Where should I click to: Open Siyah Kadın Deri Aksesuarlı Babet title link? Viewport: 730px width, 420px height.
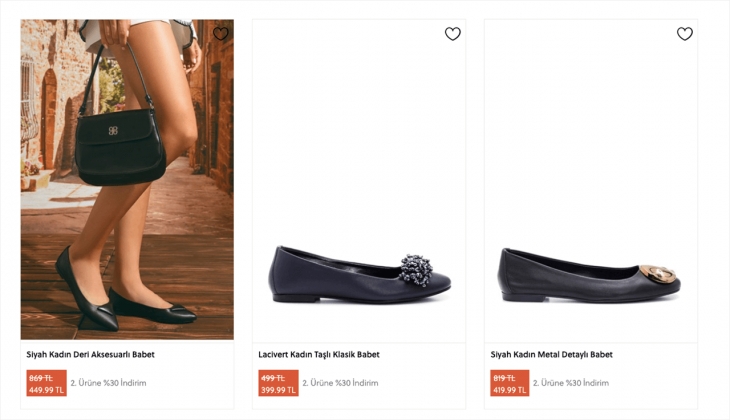tap(90, 354)
